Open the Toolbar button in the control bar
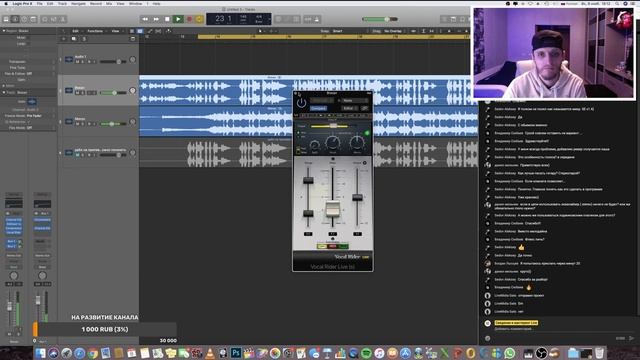 tap(33, 19)
